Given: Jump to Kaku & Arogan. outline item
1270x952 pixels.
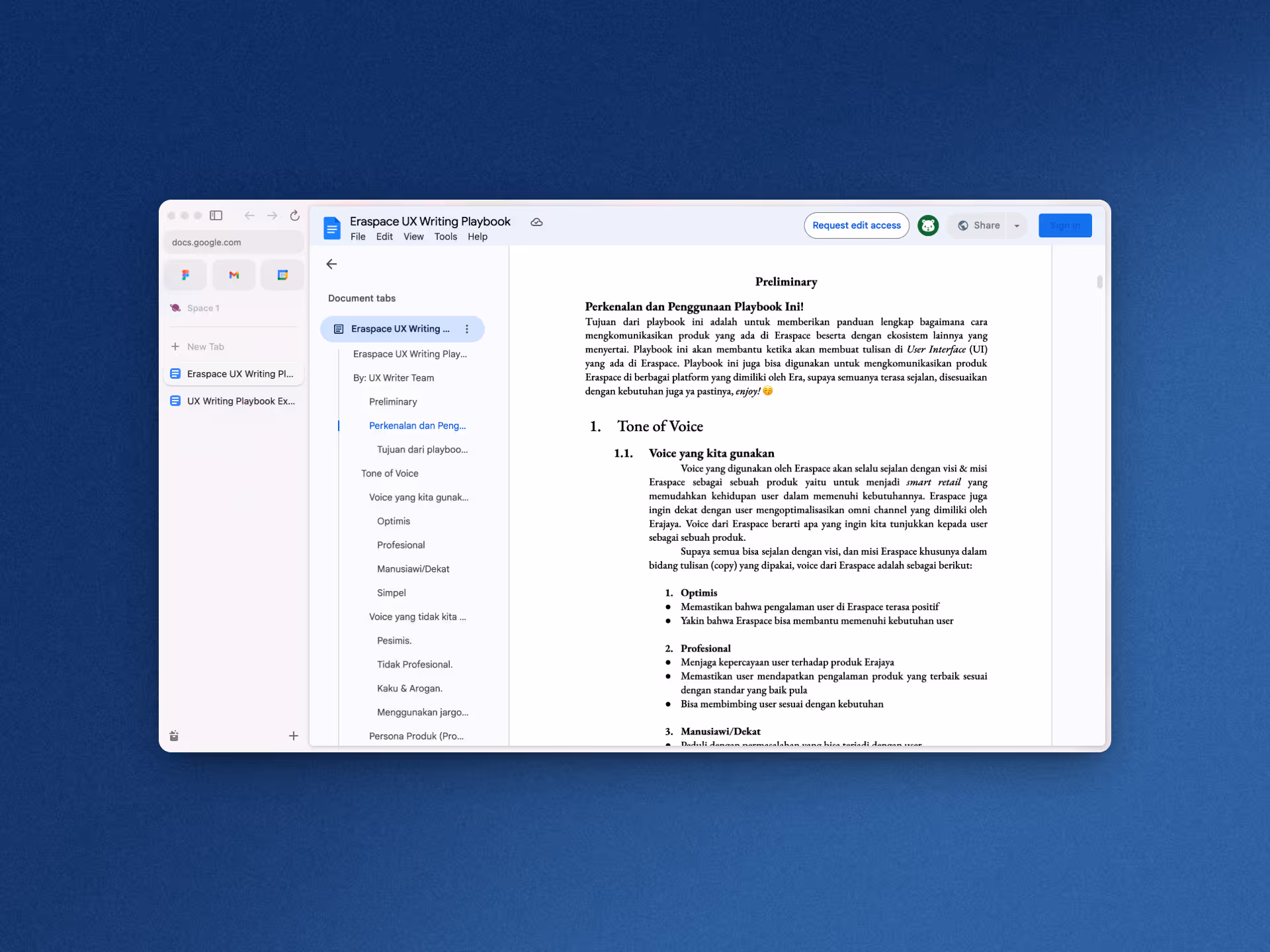Looking at the screenshot, I should [409, 688].
